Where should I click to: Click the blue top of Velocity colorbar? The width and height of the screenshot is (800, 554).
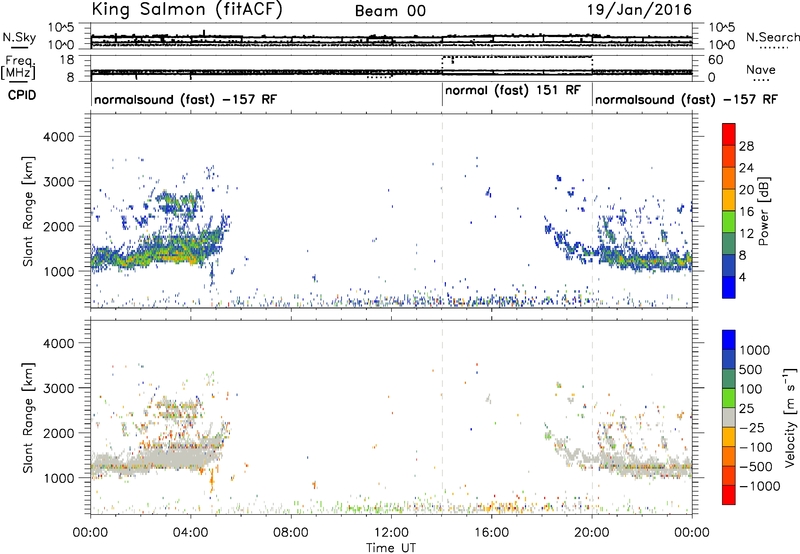tap(729, 340)
